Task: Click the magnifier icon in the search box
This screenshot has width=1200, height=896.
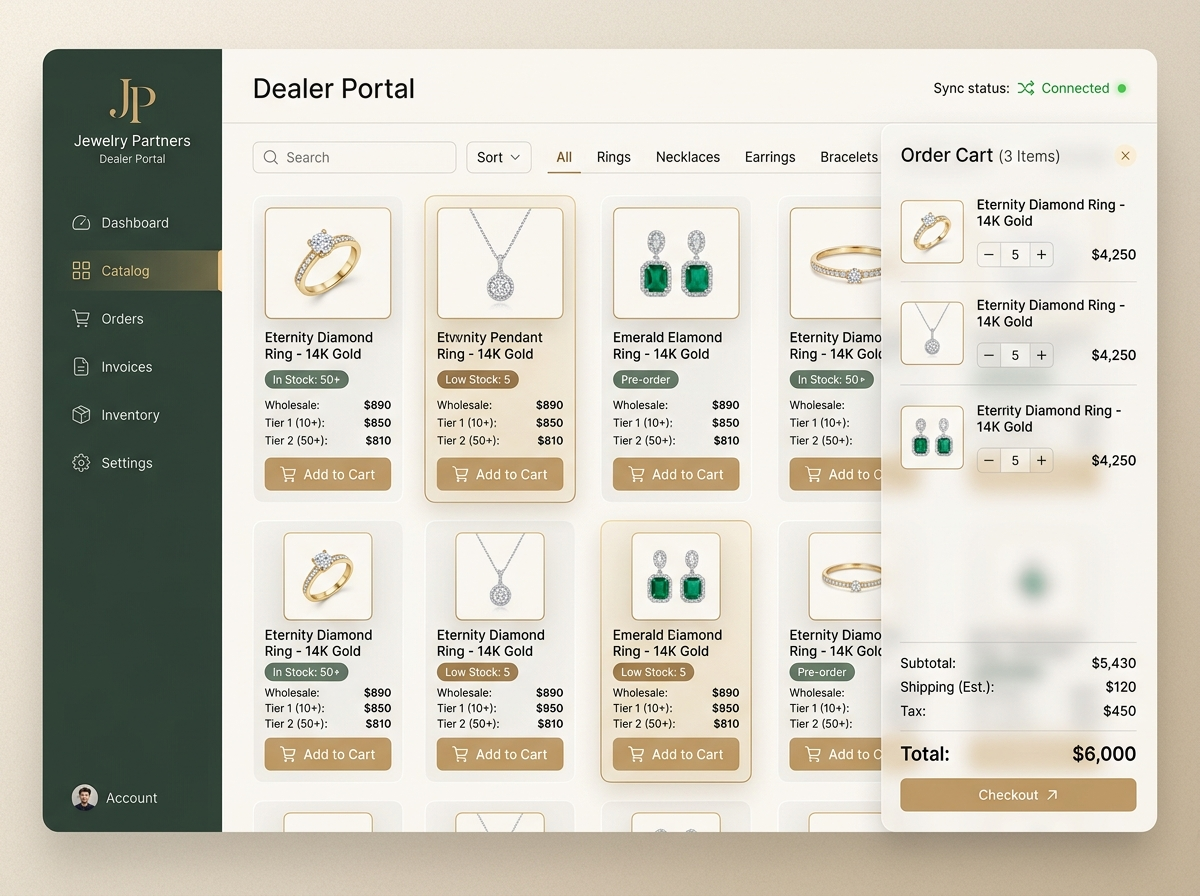Action: 270,157
